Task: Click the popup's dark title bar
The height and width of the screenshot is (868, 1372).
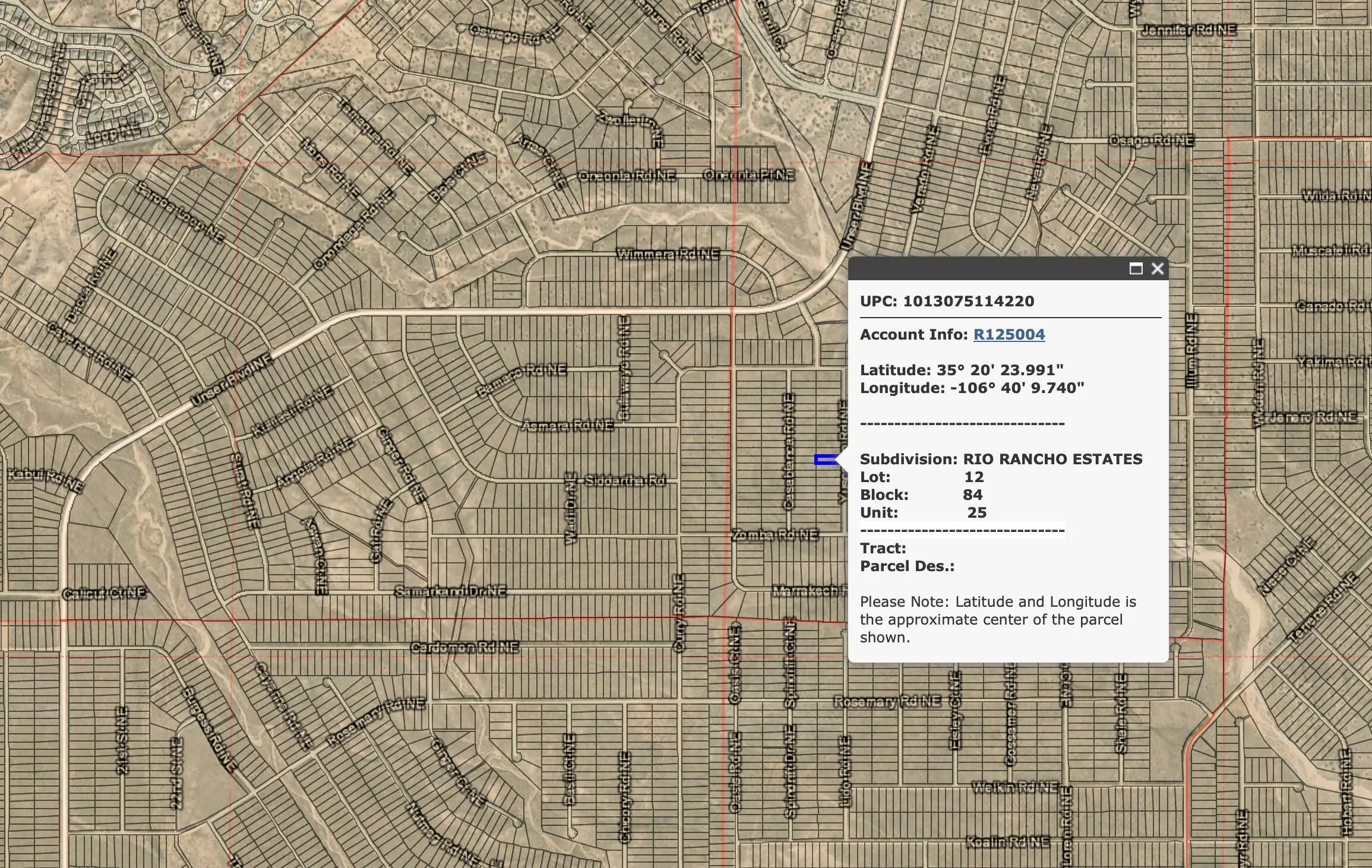Action: pyautogui.click(x=986, y=269)
